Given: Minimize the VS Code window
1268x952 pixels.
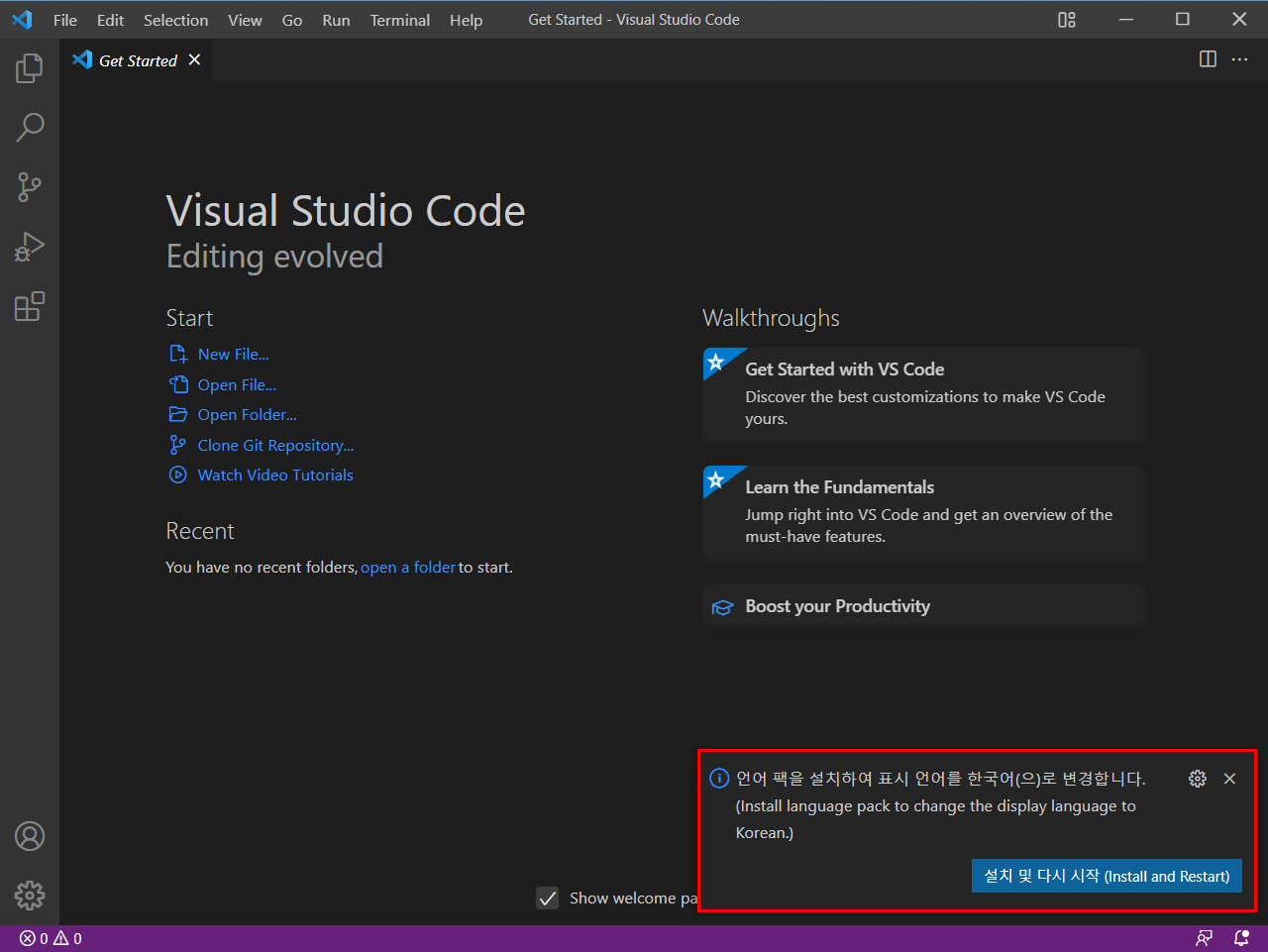Looking at the screenshot, I should point(1125,20).
